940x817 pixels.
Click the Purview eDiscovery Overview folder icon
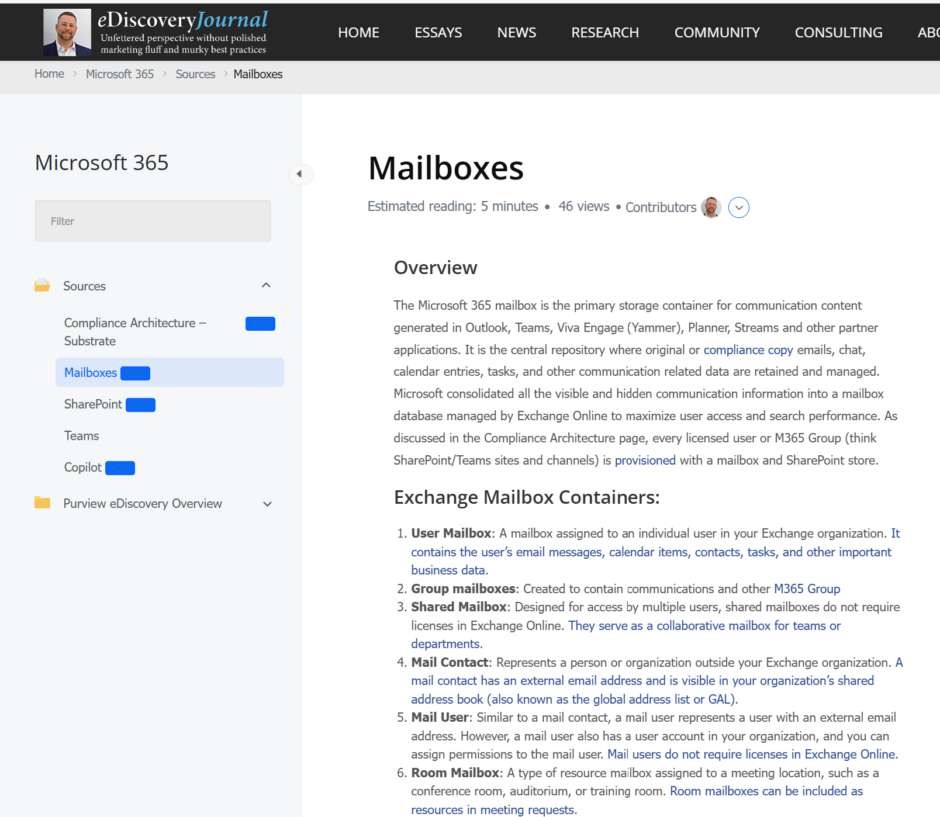point(41,504)
